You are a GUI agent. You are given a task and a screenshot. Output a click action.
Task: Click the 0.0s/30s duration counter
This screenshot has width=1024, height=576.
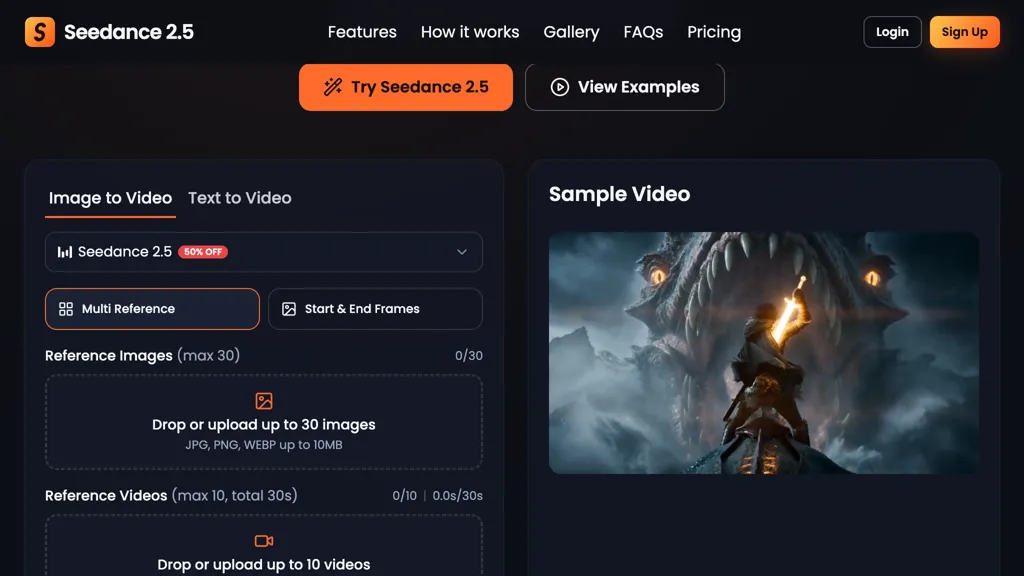tap(458, 496)
